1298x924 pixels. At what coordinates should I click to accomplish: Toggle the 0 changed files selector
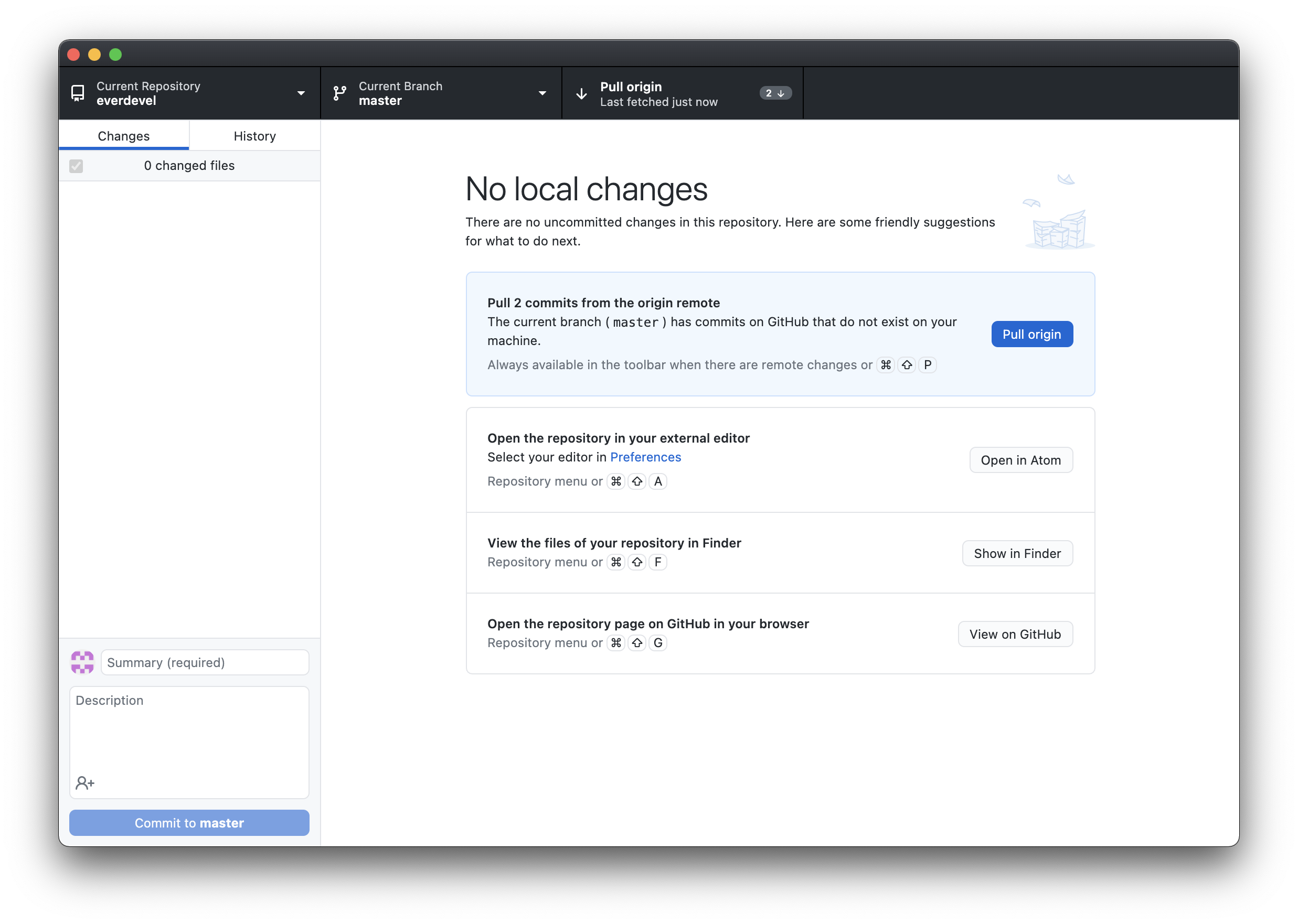[77, 165]
